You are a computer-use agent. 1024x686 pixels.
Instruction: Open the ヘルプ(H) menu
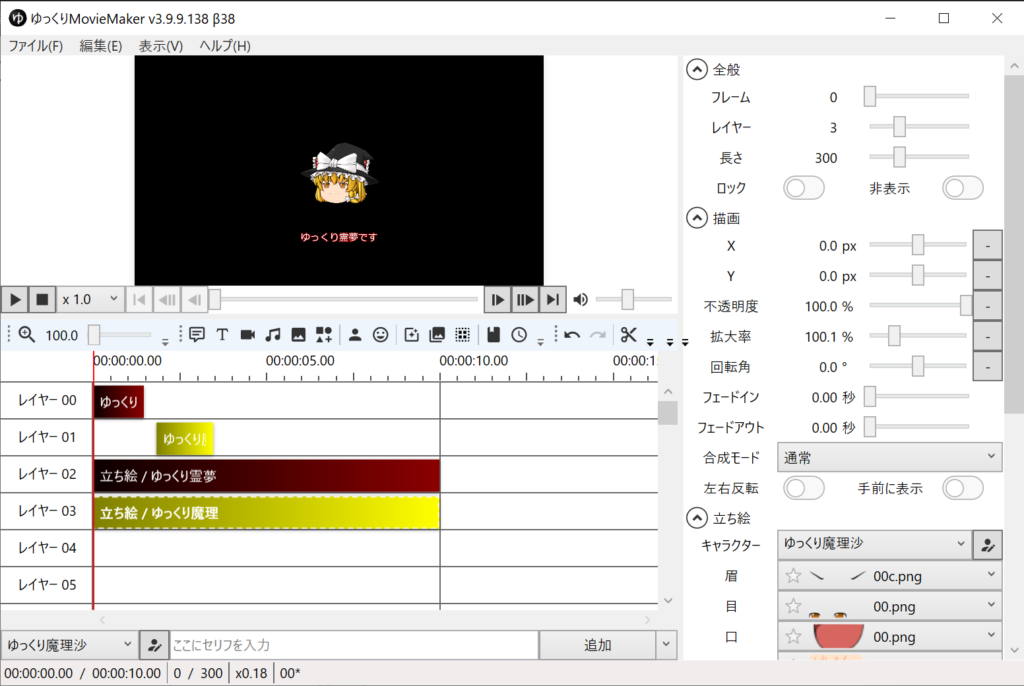point(225,46)
